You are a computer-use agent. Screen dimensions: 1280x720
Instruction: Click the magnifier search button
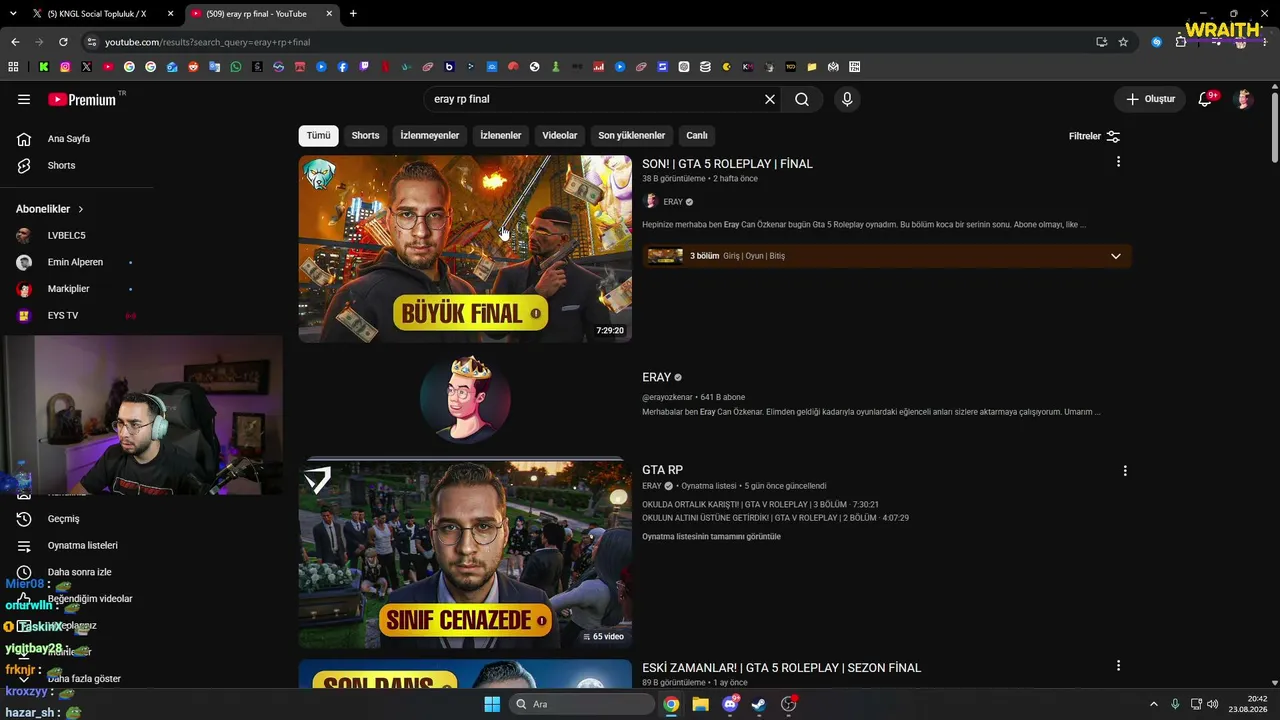pos(802,99)
